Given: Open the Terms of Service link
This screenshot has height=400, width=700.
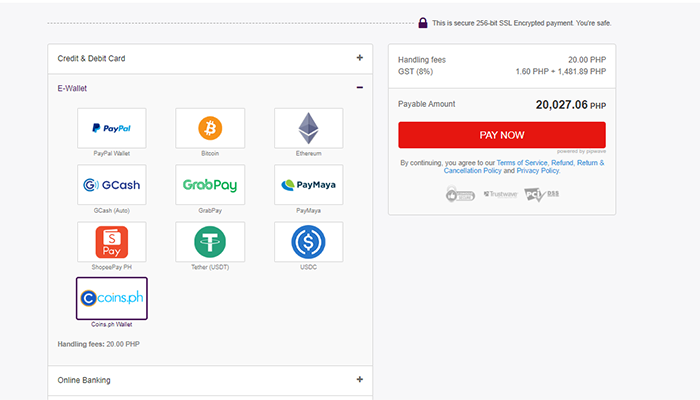Looking at the screenshot, I should pos(523,162).
